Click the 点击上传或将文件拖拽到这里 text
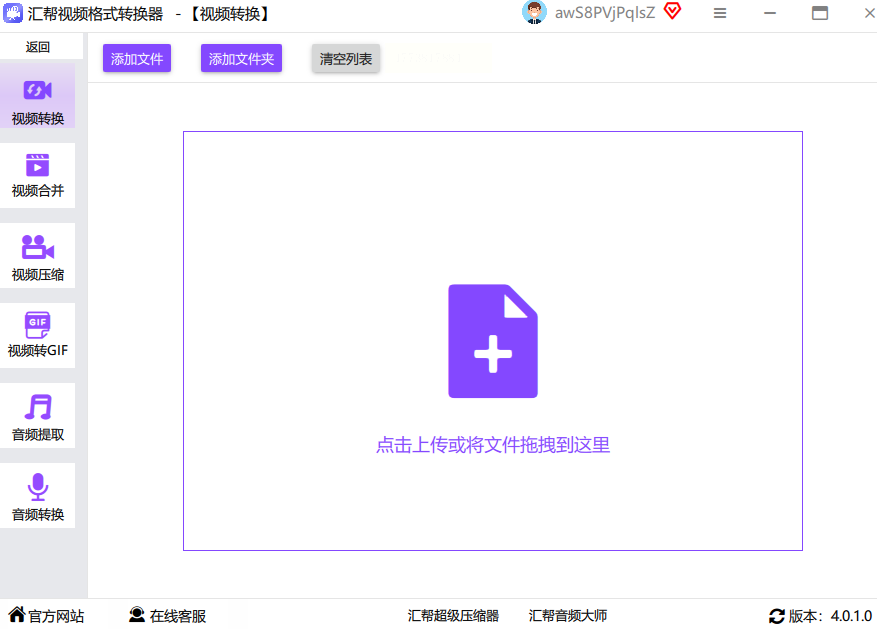This screenshot has height=629, width=877. 493,445
